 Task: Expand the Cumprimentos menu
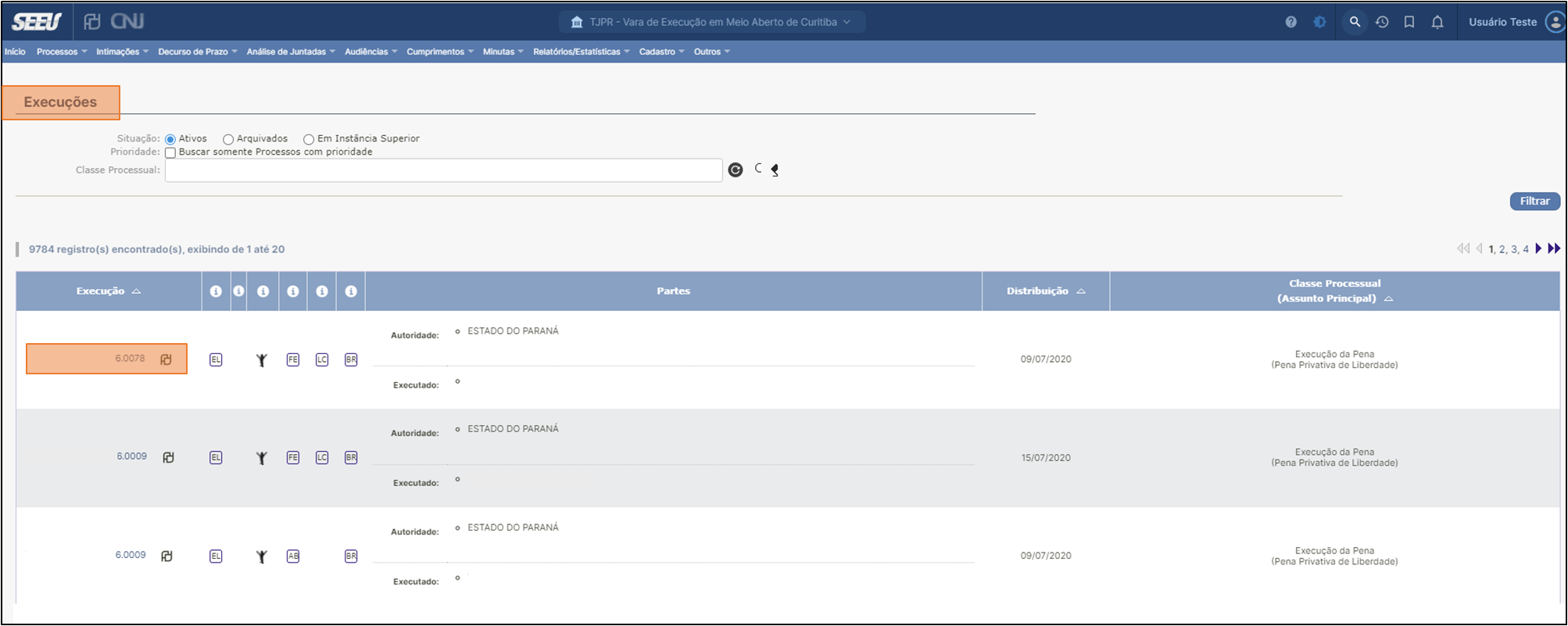pos(440,52)
